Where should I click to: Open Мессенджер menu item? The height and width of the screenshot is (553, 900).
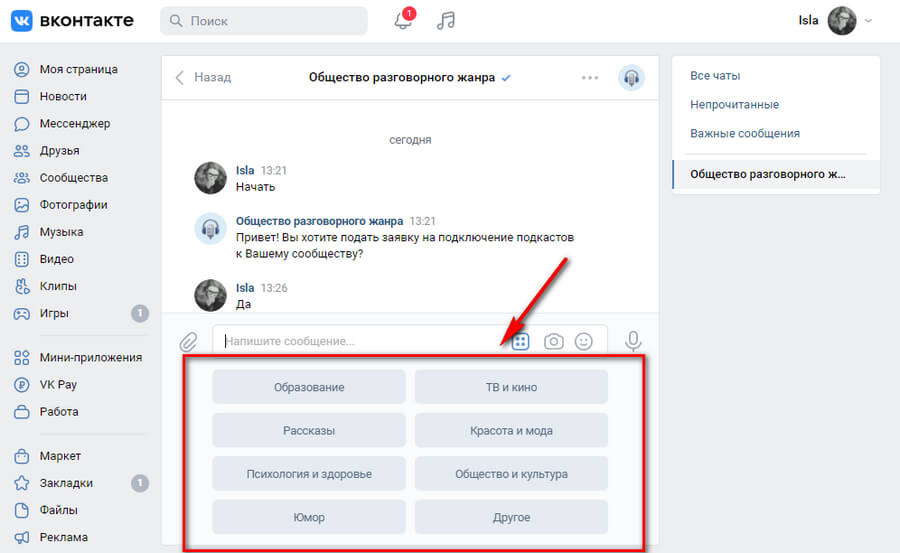(75, 123)
